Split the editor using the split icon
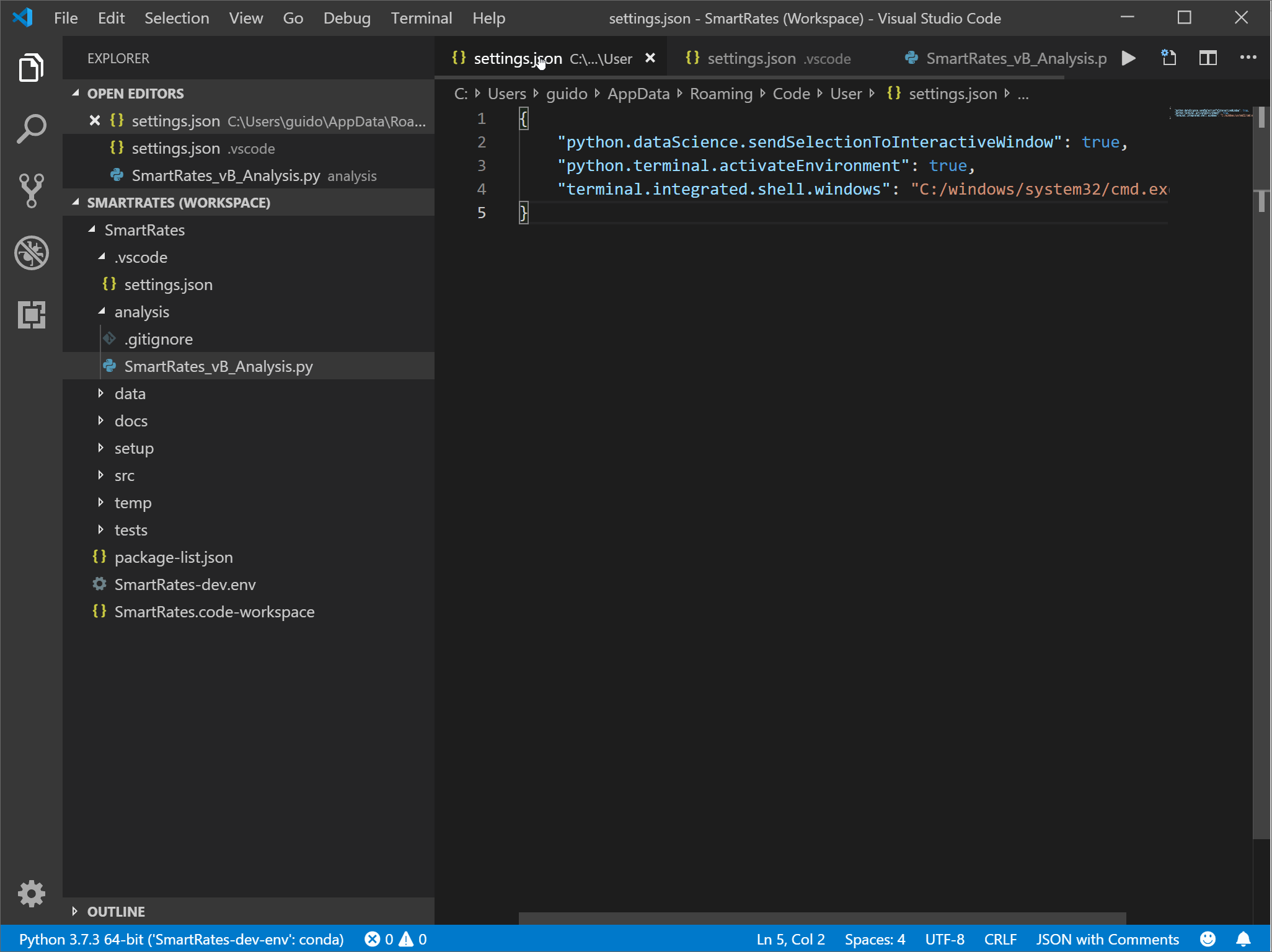The height and width of the screenshot is (952, 1272). pyautogui.click(x=1208, y=58)
